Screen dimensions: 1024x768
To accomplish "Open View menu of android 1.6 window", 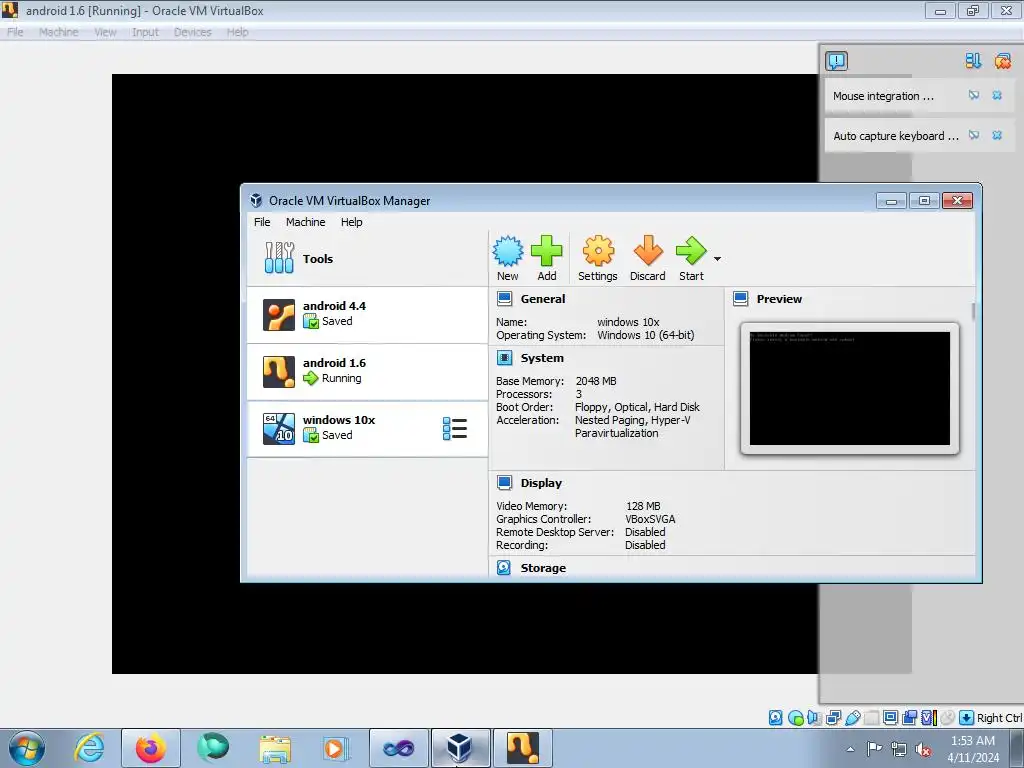I will point(105,32).
